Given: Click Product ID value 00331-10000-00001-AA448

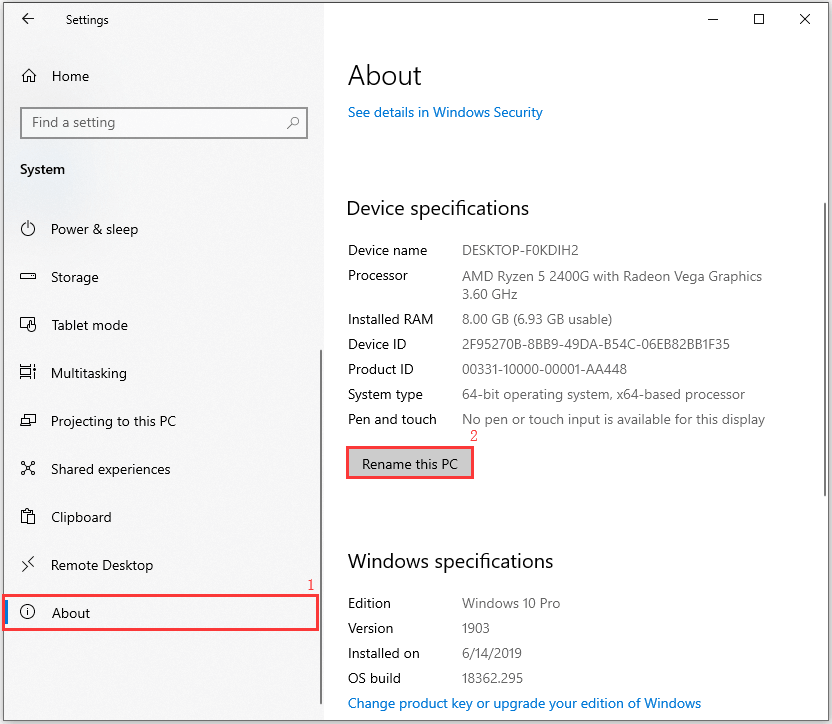Looking at the screenshot, I should pos(544,369).
